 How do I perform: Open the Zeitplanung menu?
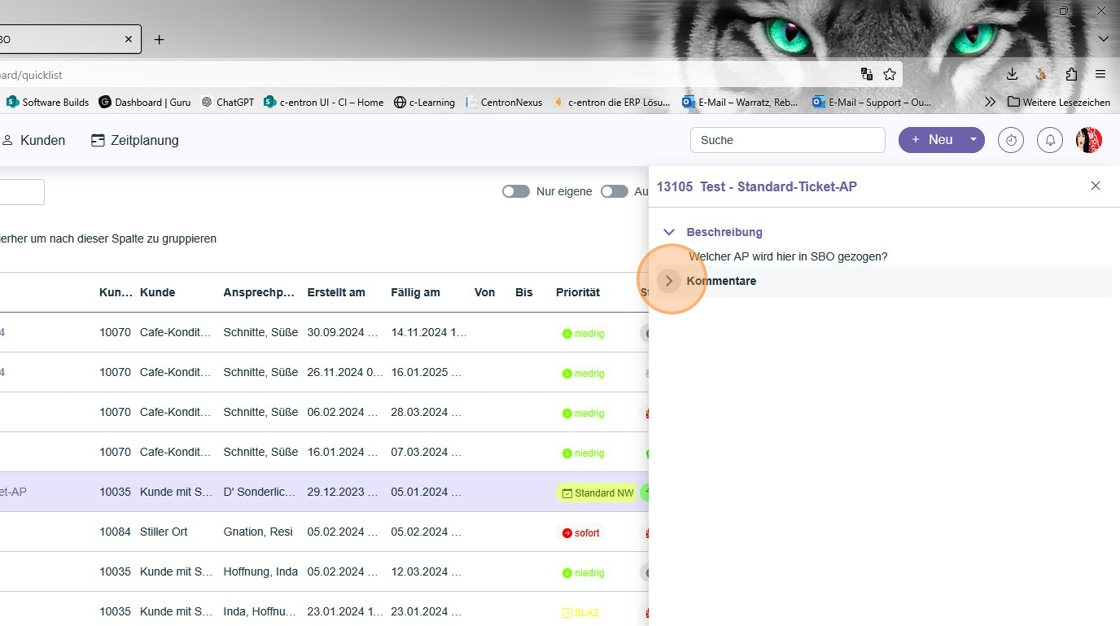pos(135,141)
